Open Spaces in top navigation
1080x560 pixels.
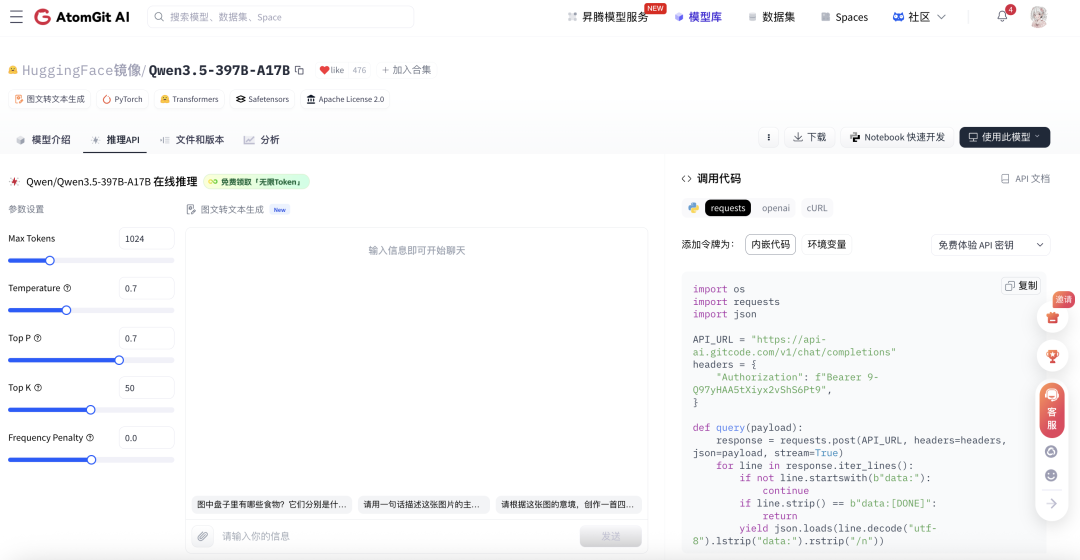[844, 17]
